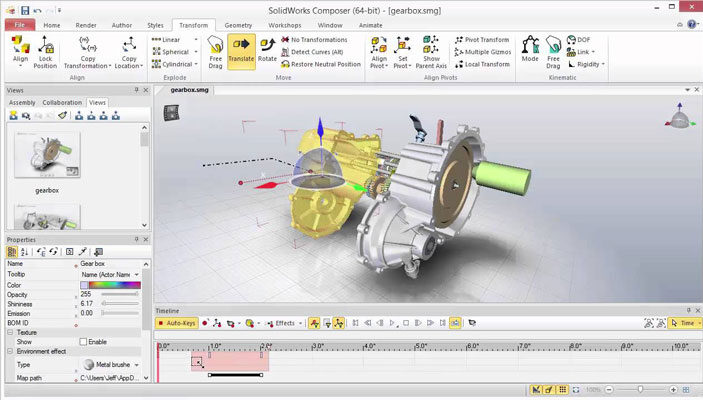Click the zoom-in plus icon in status bar
This screenshot has width=703, height=400.
click(x=673, y=390)
